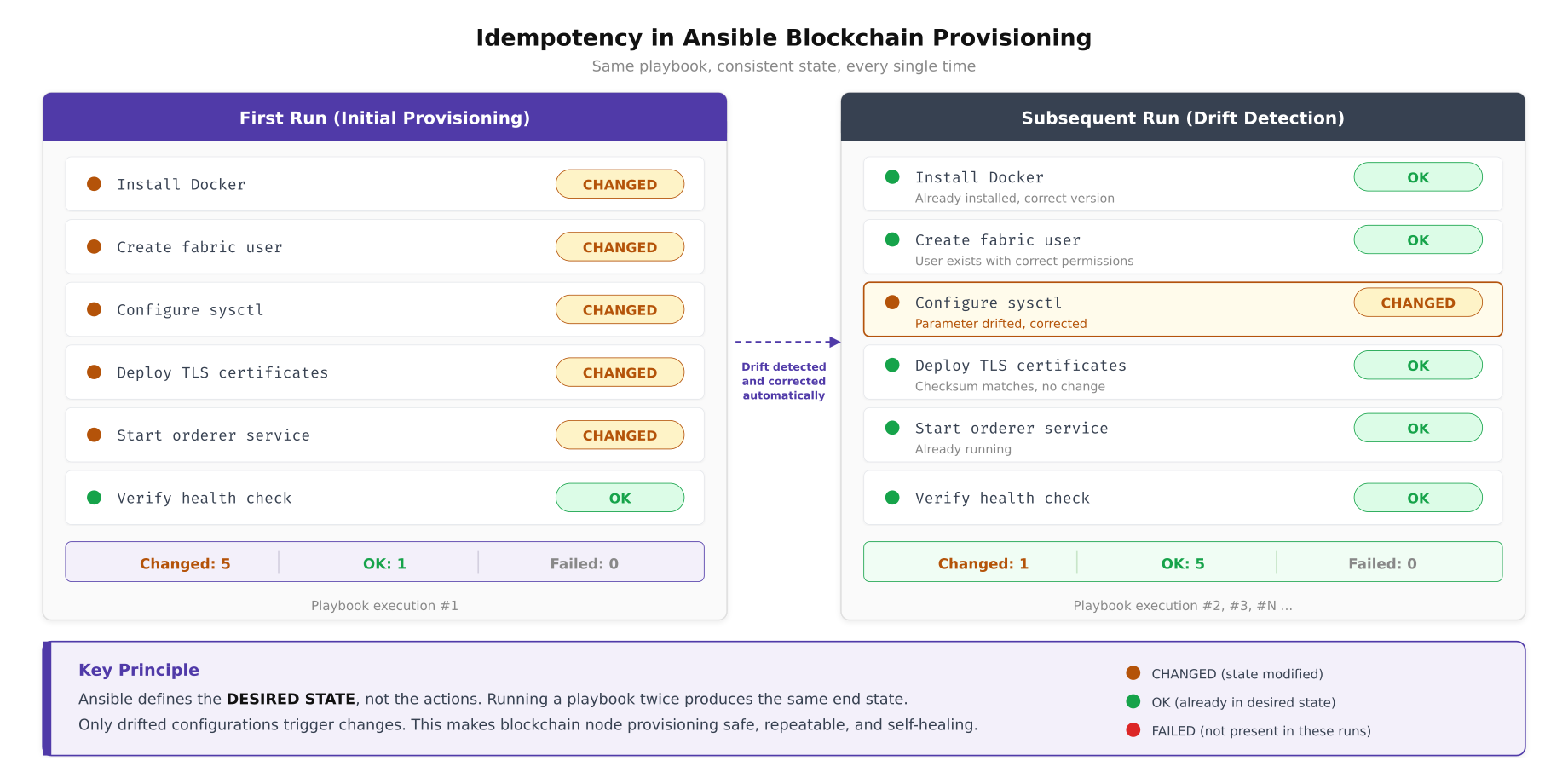Click orange status dot beside first-run Install Docker
The height and width of the screenshot is (784, 1568).
coord(95,184)
